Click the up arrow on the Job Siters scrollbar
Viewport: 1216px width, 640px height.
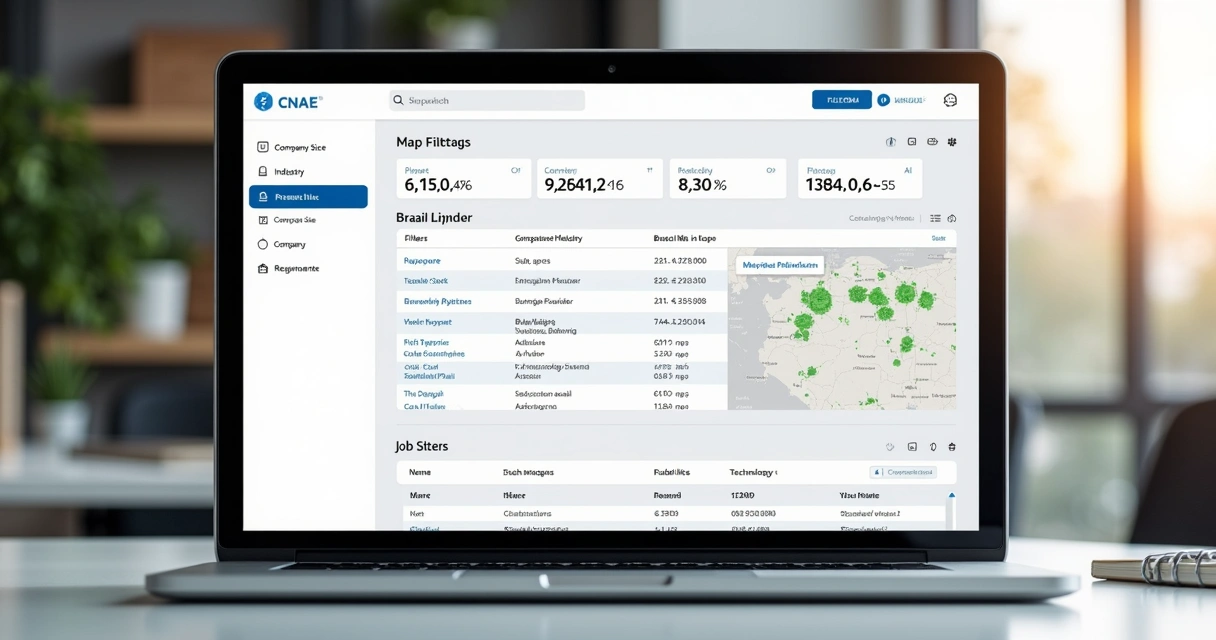[951, 495]
